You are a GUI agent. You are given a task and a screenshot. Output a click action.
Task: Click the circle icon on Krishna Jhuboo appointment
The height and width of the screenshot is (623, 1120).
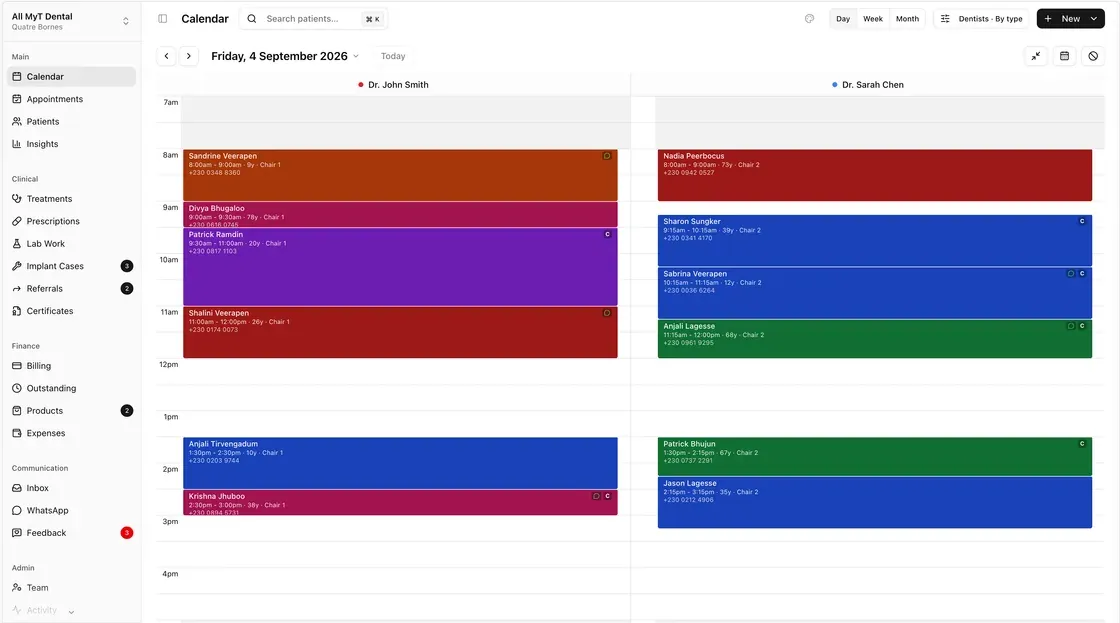pyautogui.click(x=596, y=496)
